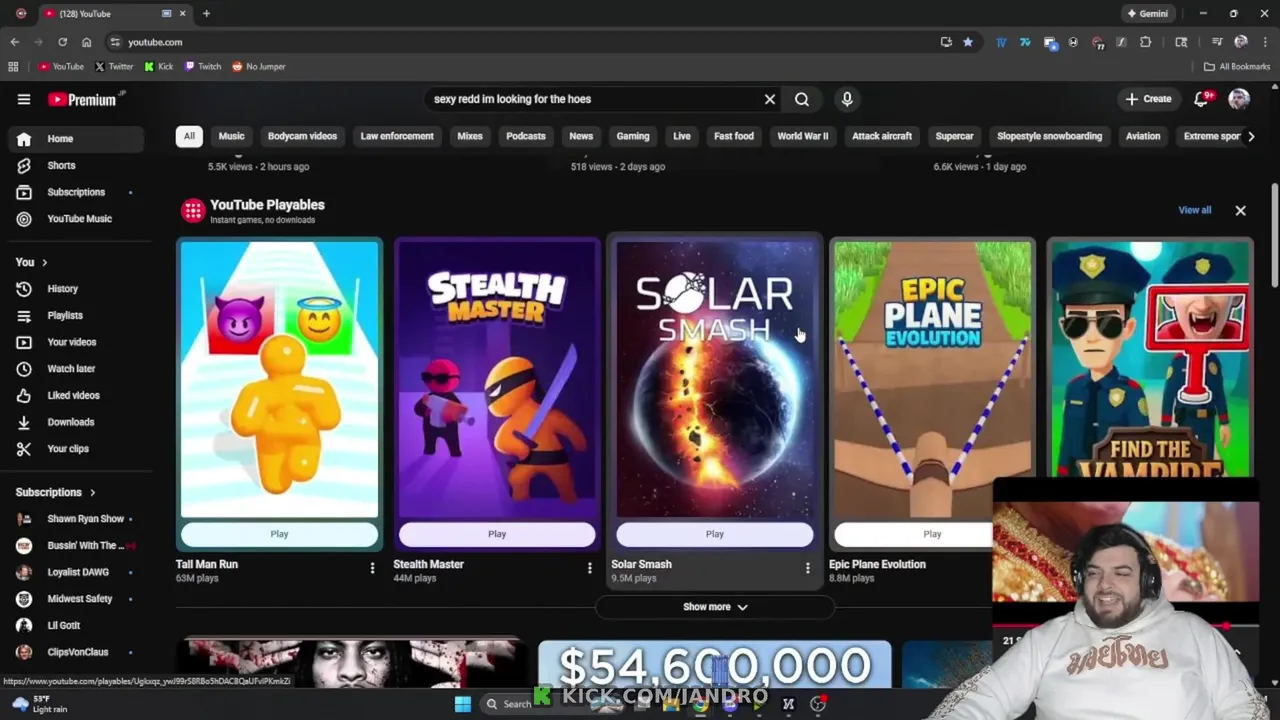
Task: Click View all Playables link
Action: click(x=1195, y=210)
